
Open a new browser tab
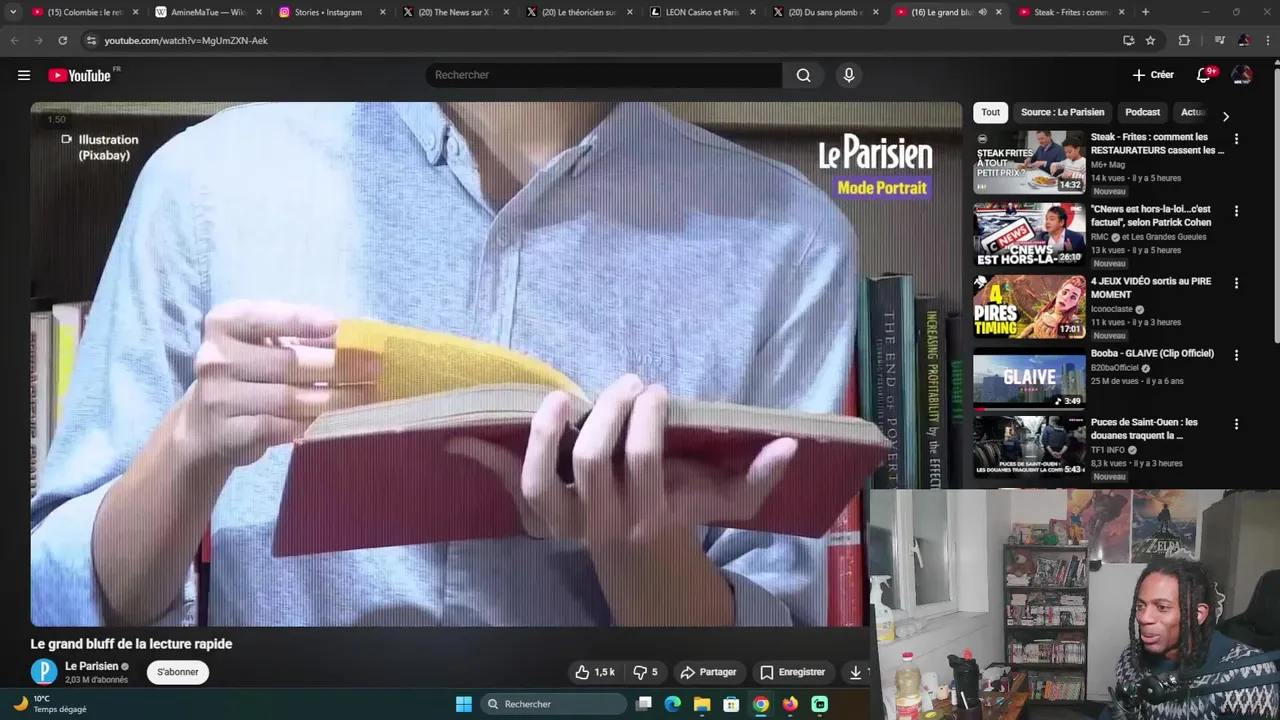(1145, 12)
